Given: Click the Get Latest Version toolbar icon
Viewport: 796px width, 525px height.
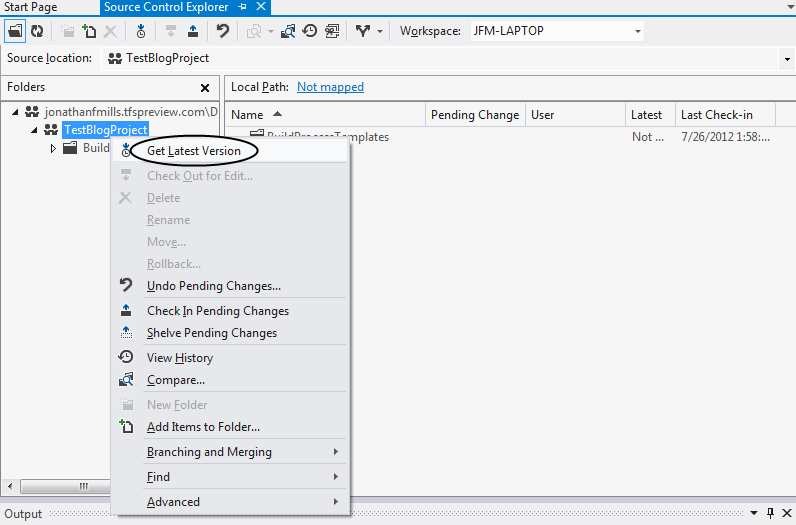Looking at the screenshot, I should click(x=141, y=31).
